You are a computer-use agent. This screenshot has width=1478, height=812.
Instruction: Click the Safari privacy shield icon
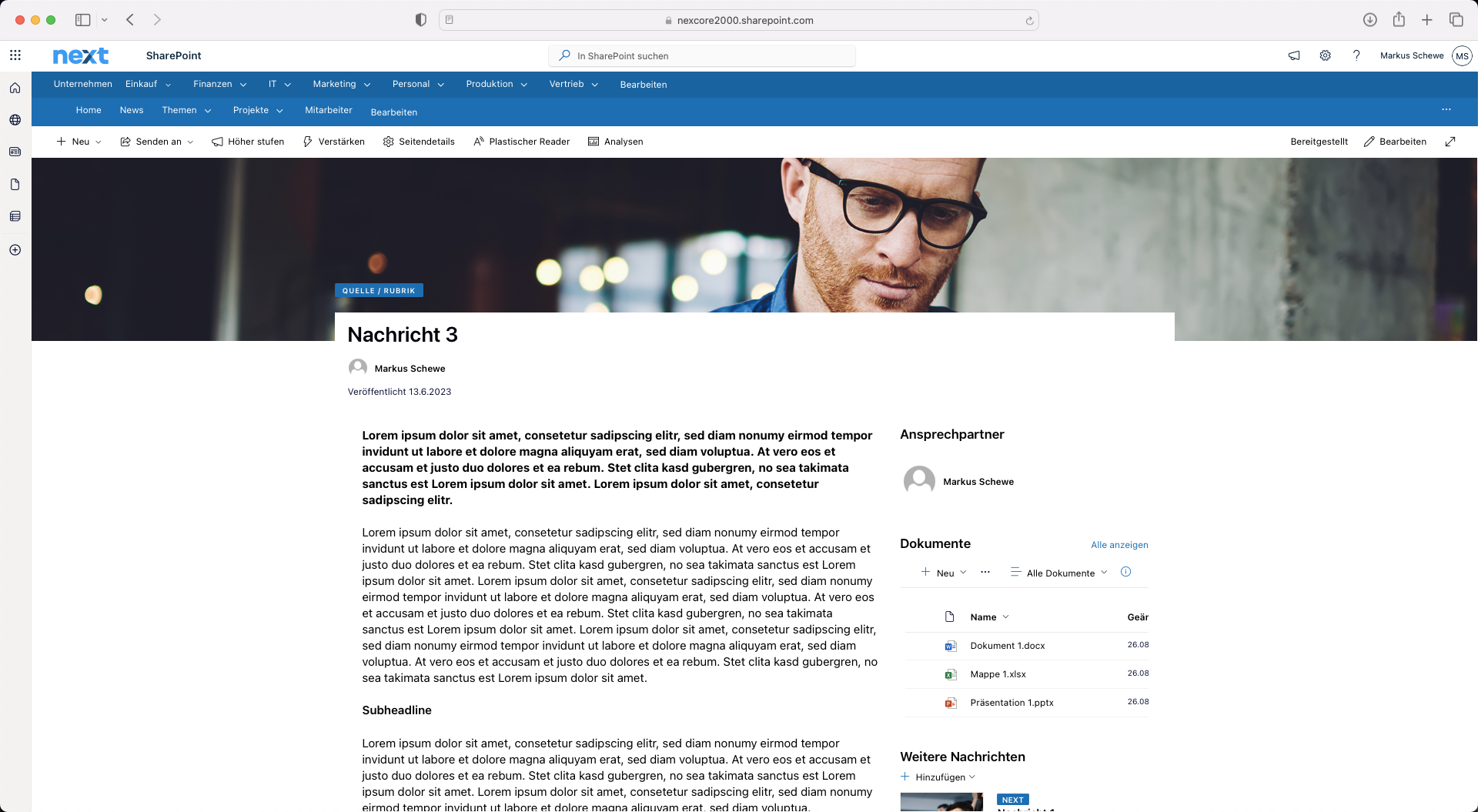[420, 20]
